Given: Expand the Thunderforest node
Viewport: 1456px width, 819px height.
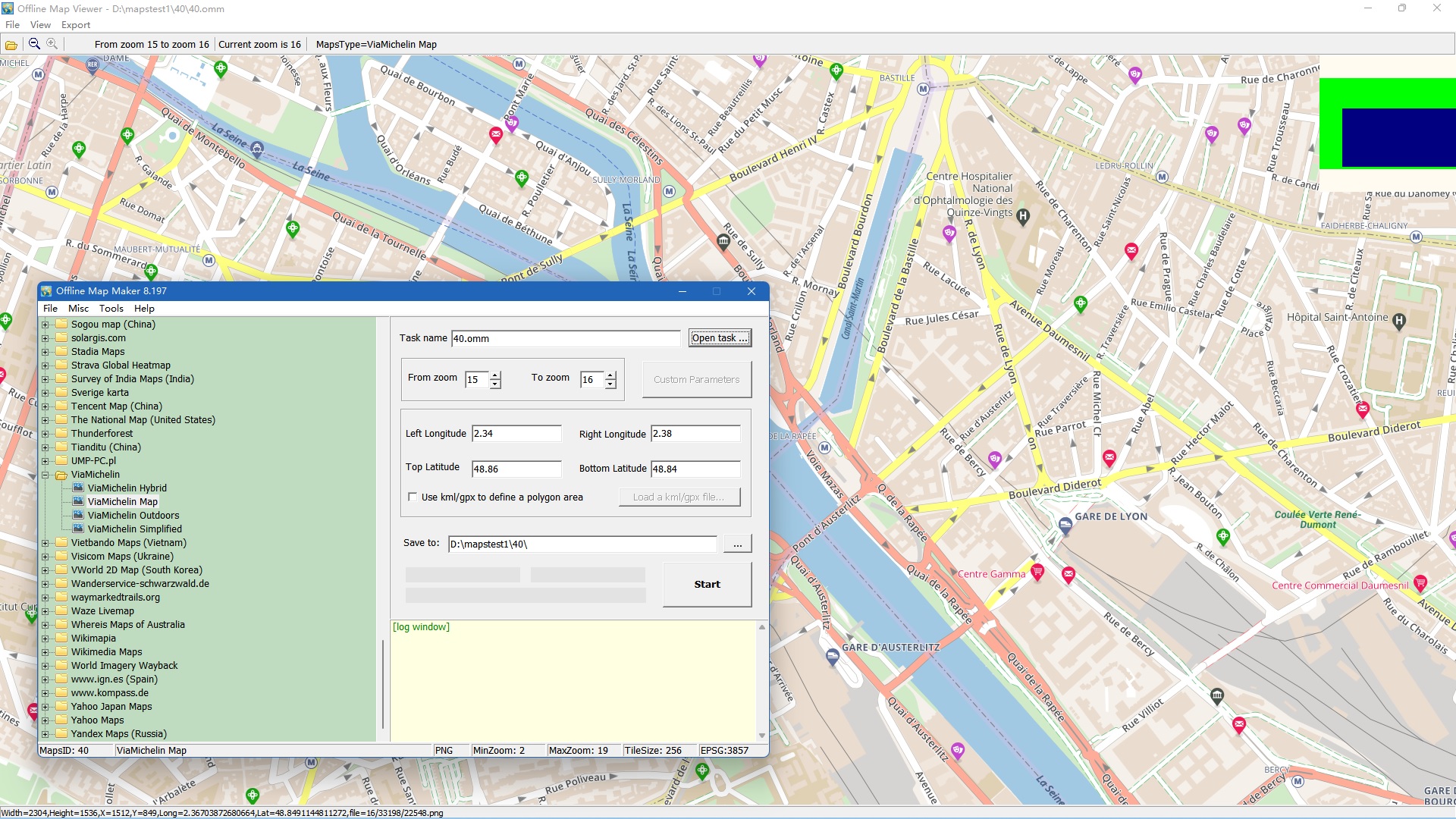Looking at the screenshot, I should tap(45, 434).
